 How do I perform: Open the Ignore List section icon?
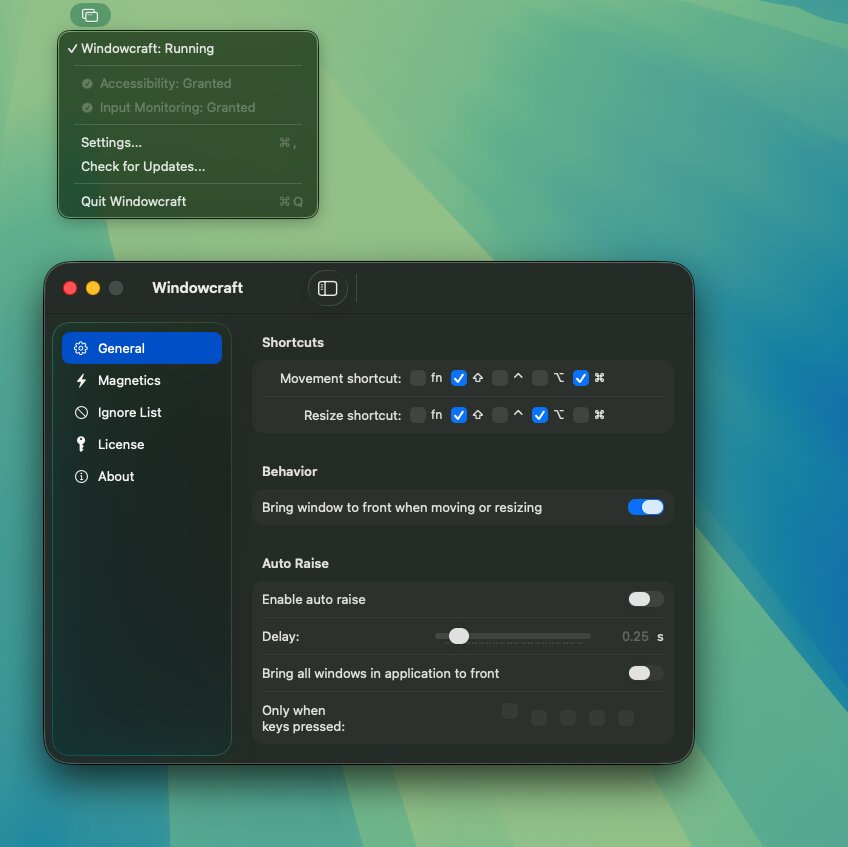coord(81,412)
